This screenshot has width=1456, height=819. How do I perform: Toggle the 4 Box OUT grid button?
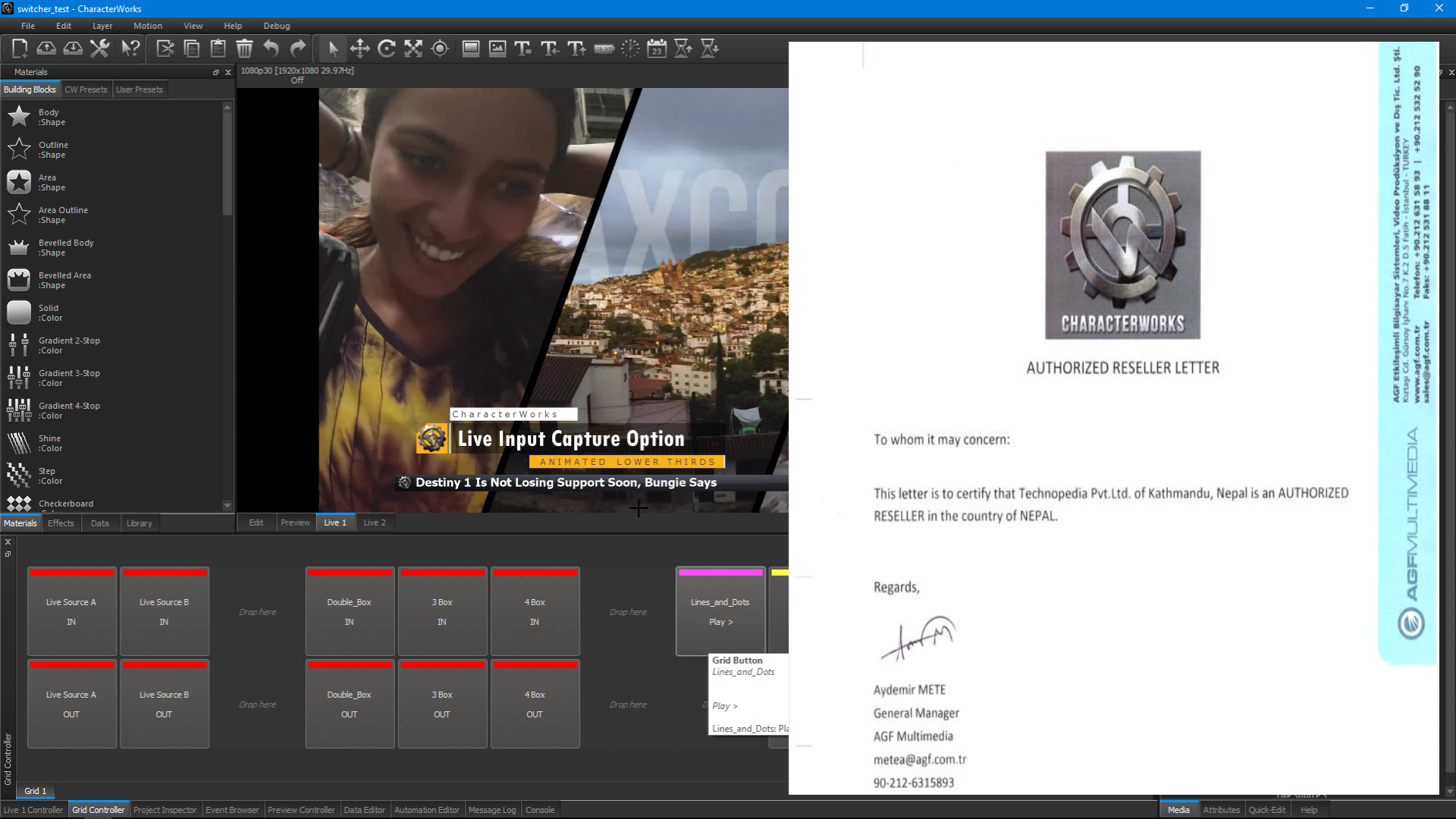tap(535, 704)
